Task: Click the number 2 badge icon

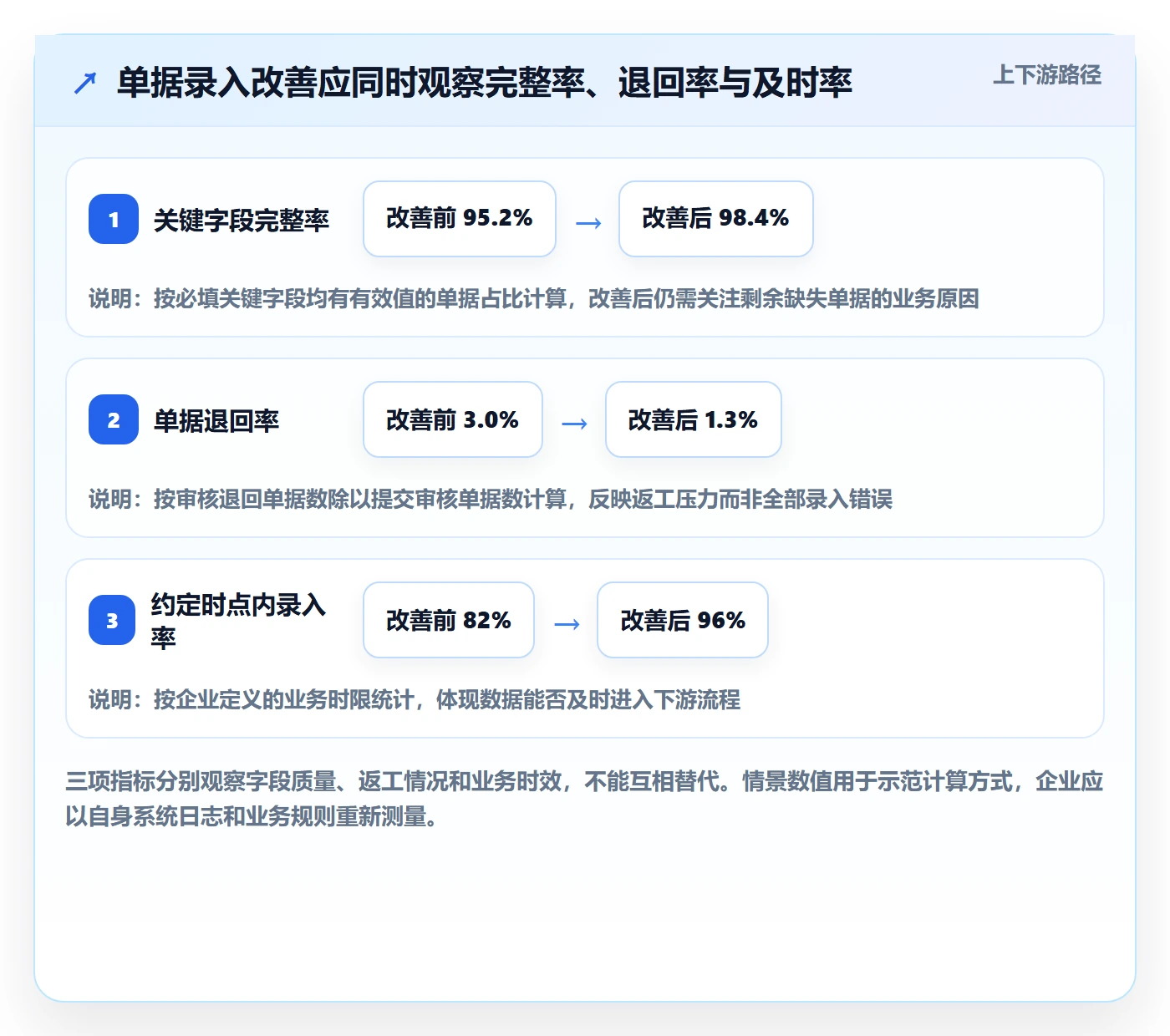Action: tap(114, 419)
